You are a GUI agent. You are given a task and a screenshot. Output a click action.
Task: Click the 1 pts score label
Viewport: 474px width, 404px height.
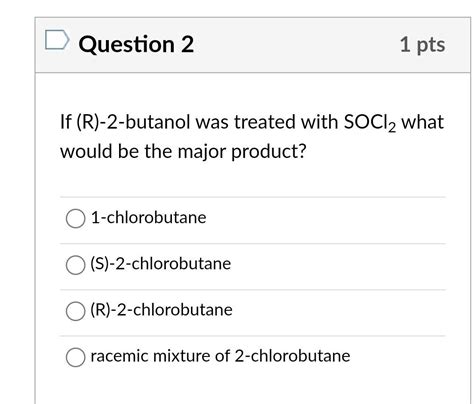point(422,44)
